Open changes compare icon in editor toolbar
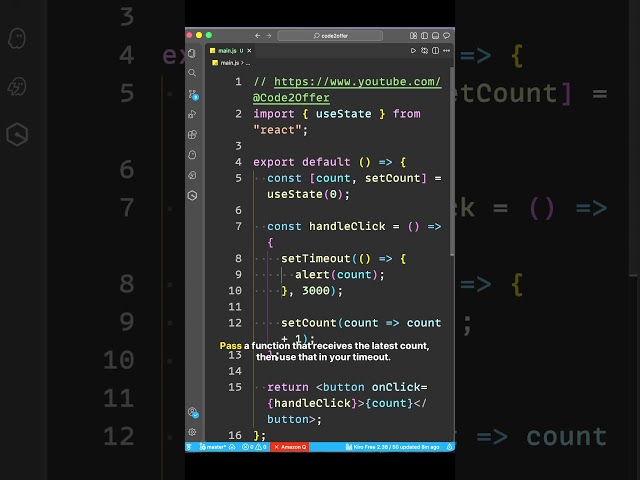This screenshot has height=480, width=640. pyautogui.click(x=424, y=51)
